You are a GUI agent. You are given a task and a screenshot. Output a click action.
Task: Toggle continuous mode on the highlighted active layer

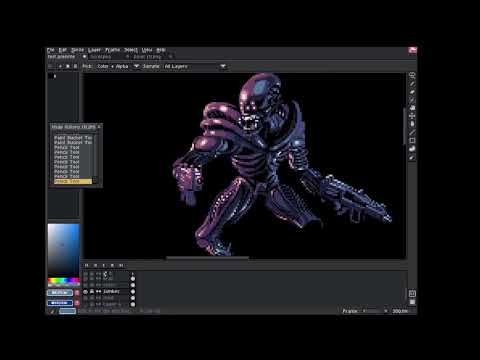pos(99,291)
